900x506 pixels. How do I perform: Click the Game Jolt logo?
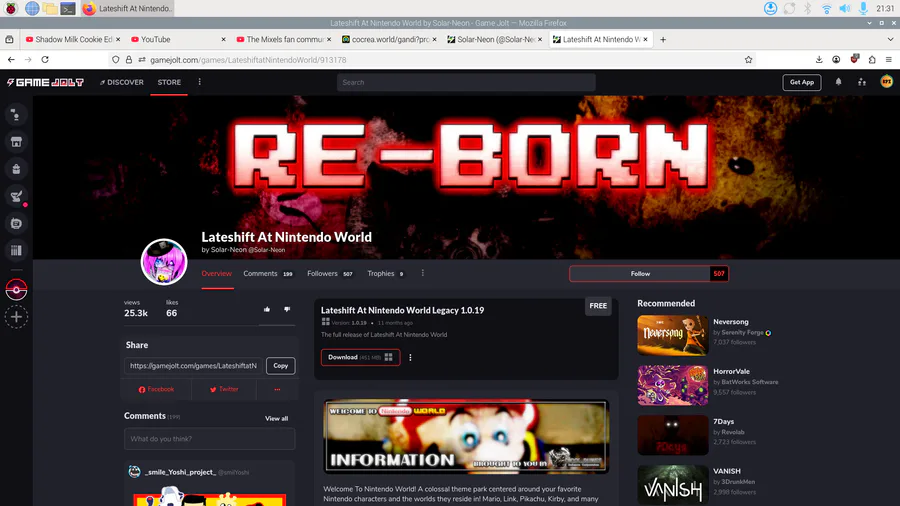(x=45, y=82)
